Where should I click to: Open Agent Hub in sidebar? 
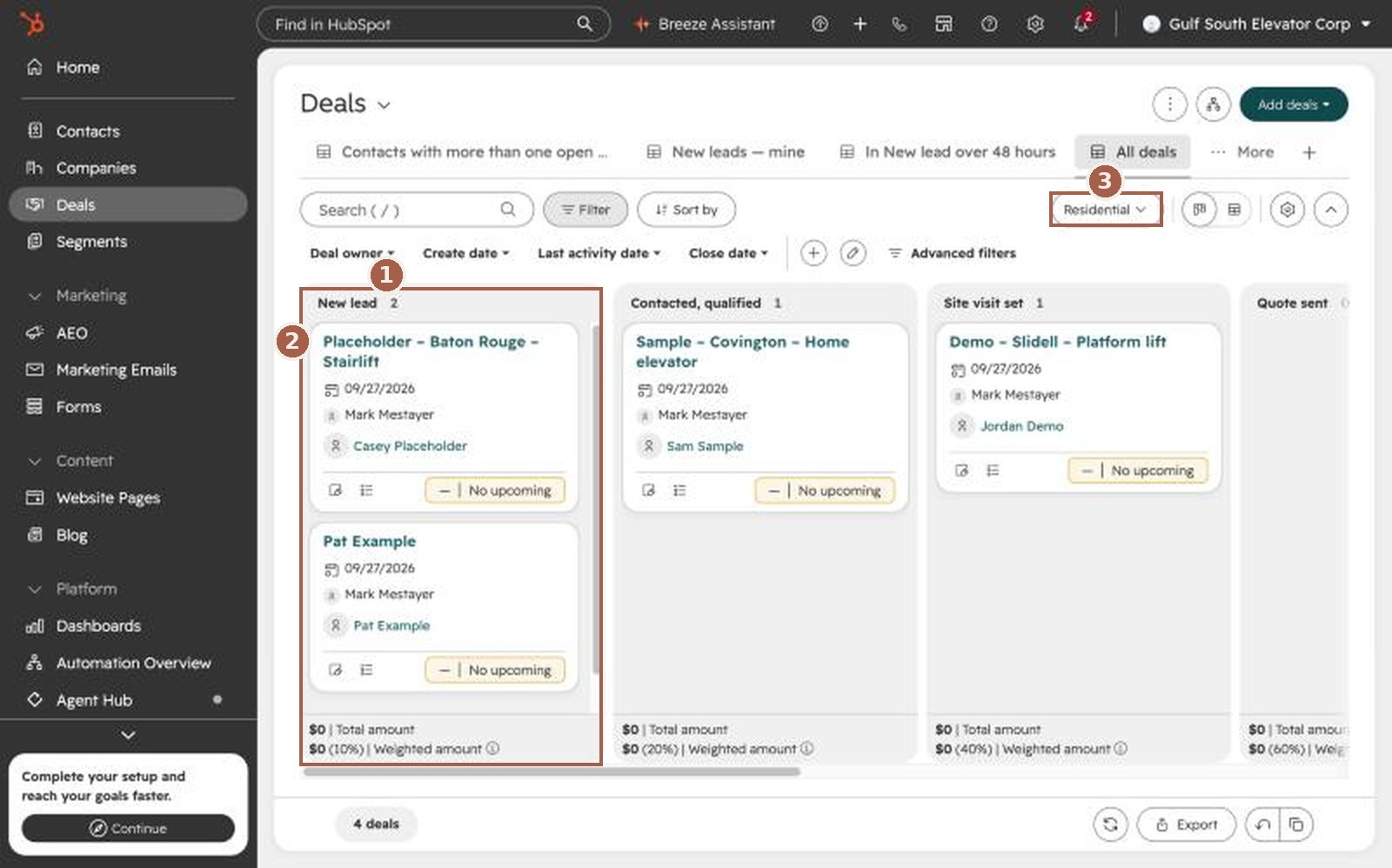point(127,700)
